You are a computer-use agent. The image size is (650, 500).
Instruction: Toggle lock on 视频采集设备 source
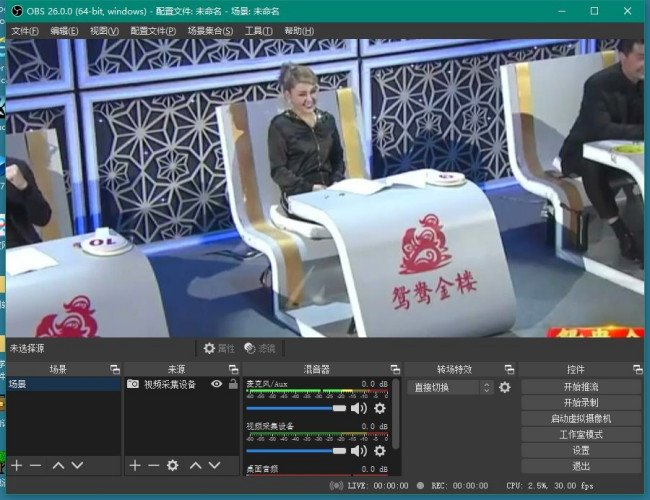tap(233, 384)
